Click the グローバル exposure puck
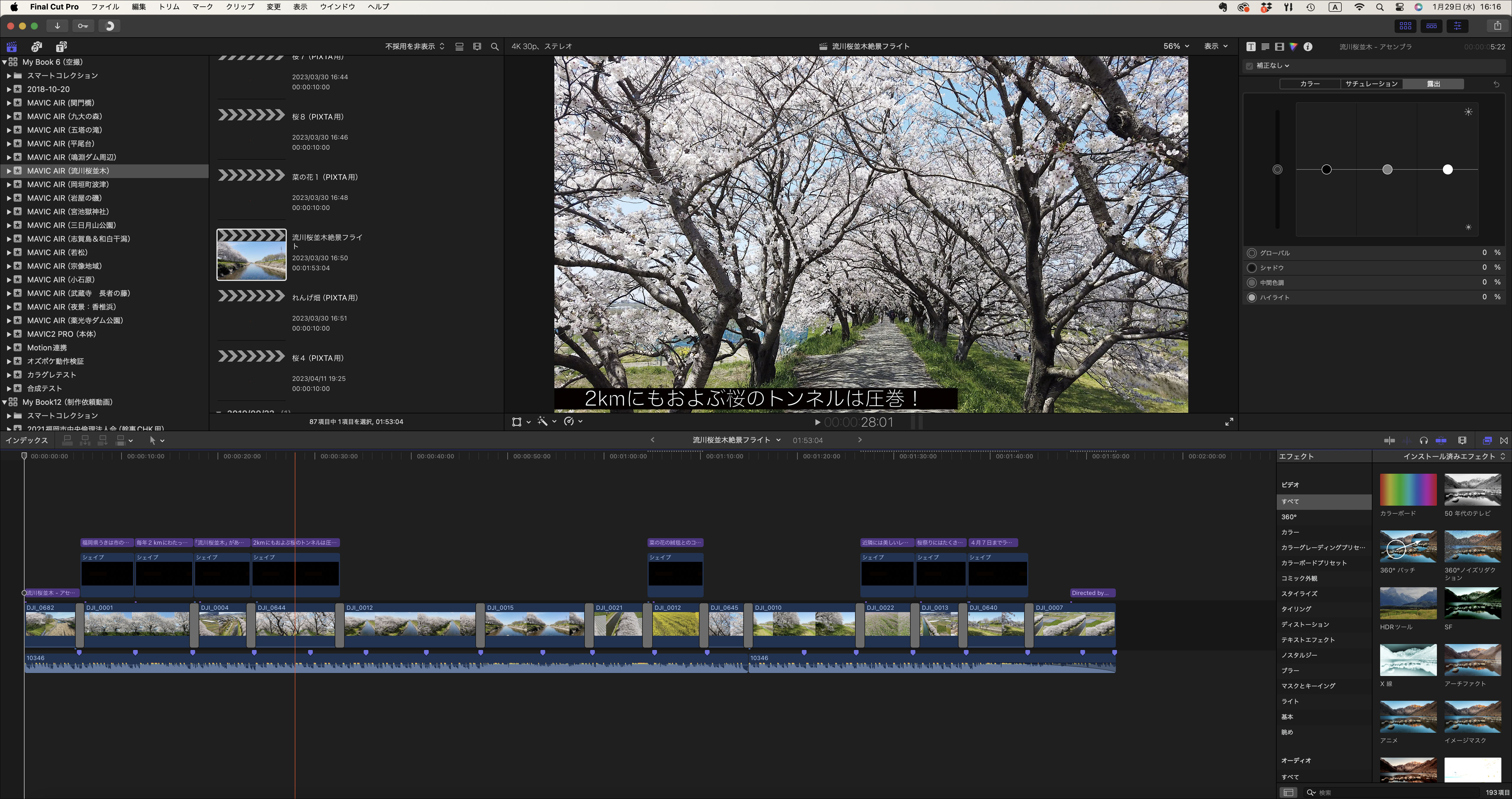Screen dimensions: 1512x799 pos(1277,170)
